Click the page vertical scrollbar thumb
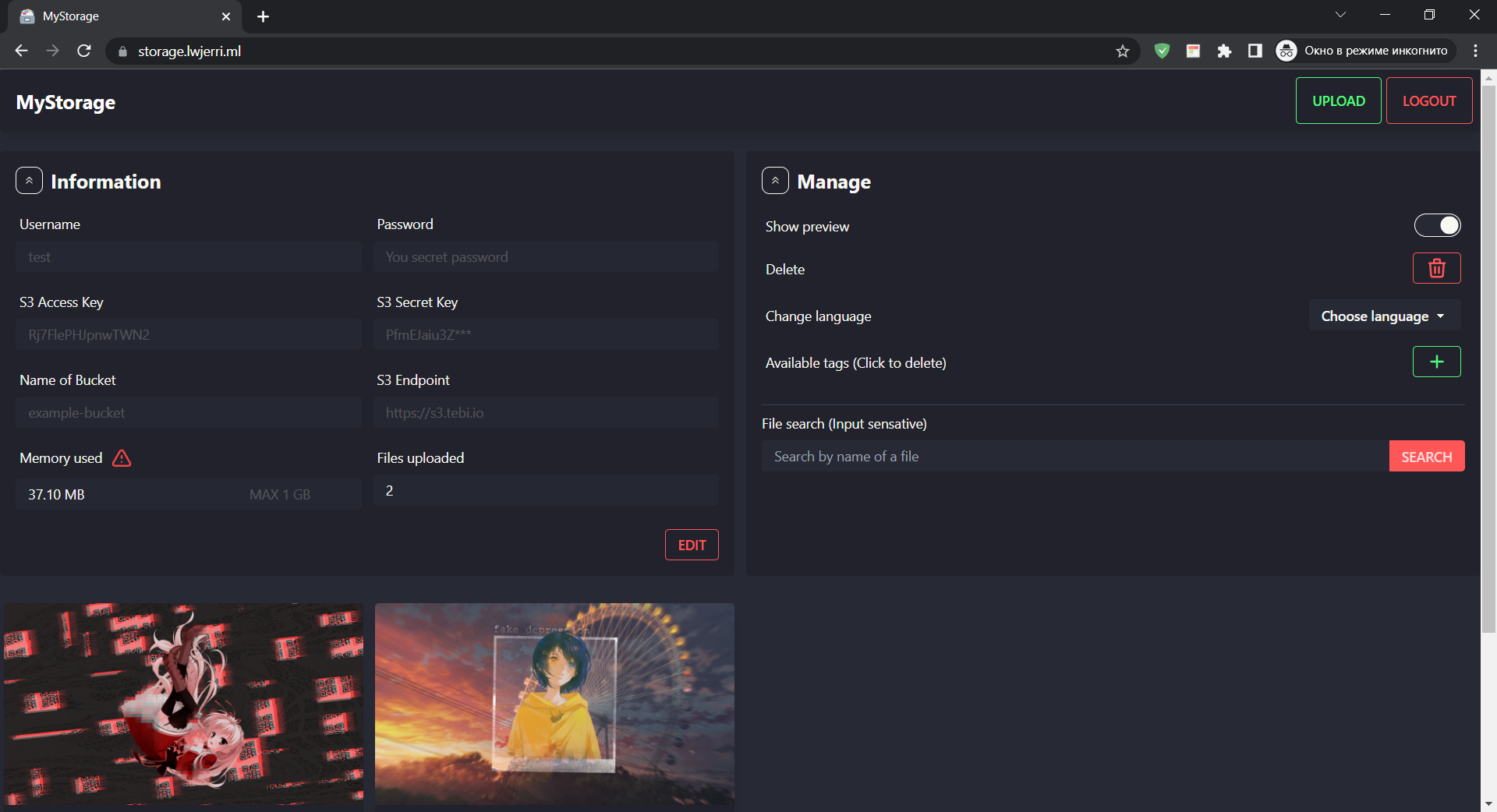 (x=1488, y=358)
